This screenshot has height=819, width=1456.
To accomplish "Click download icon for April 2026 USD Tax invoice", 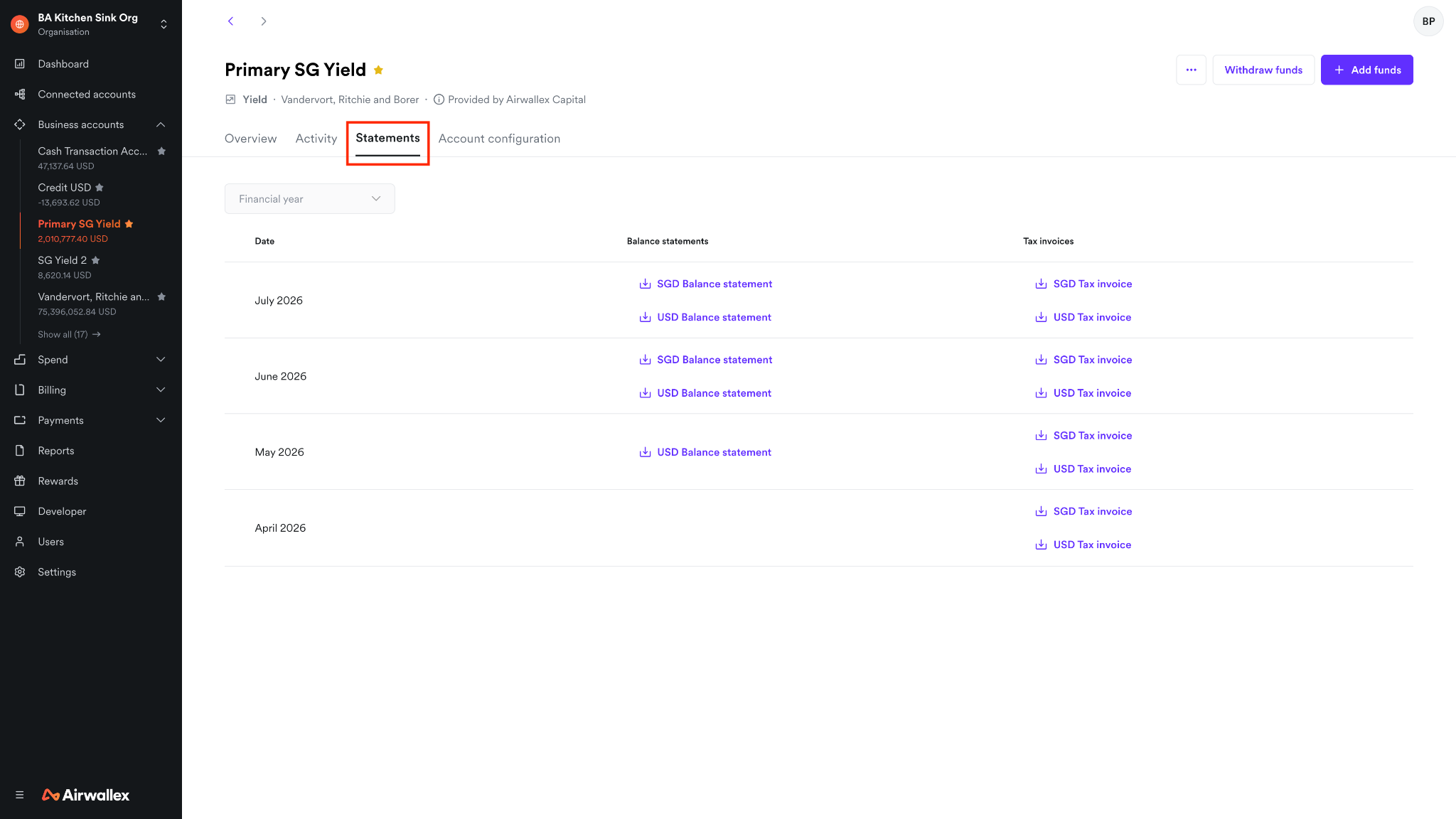I will 1041,545.
